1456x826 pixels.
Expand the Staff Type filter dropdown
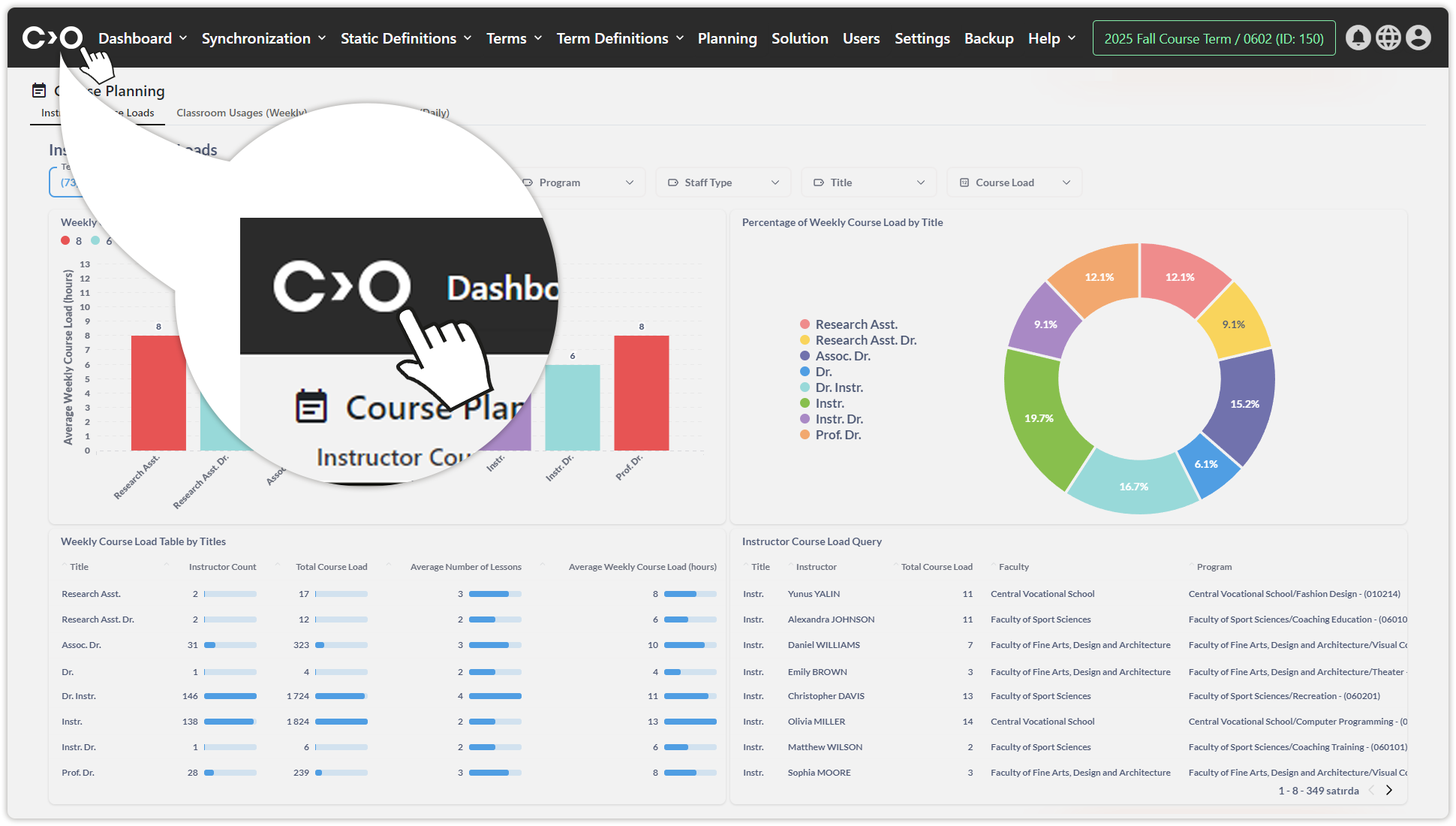tap(723, 182)
